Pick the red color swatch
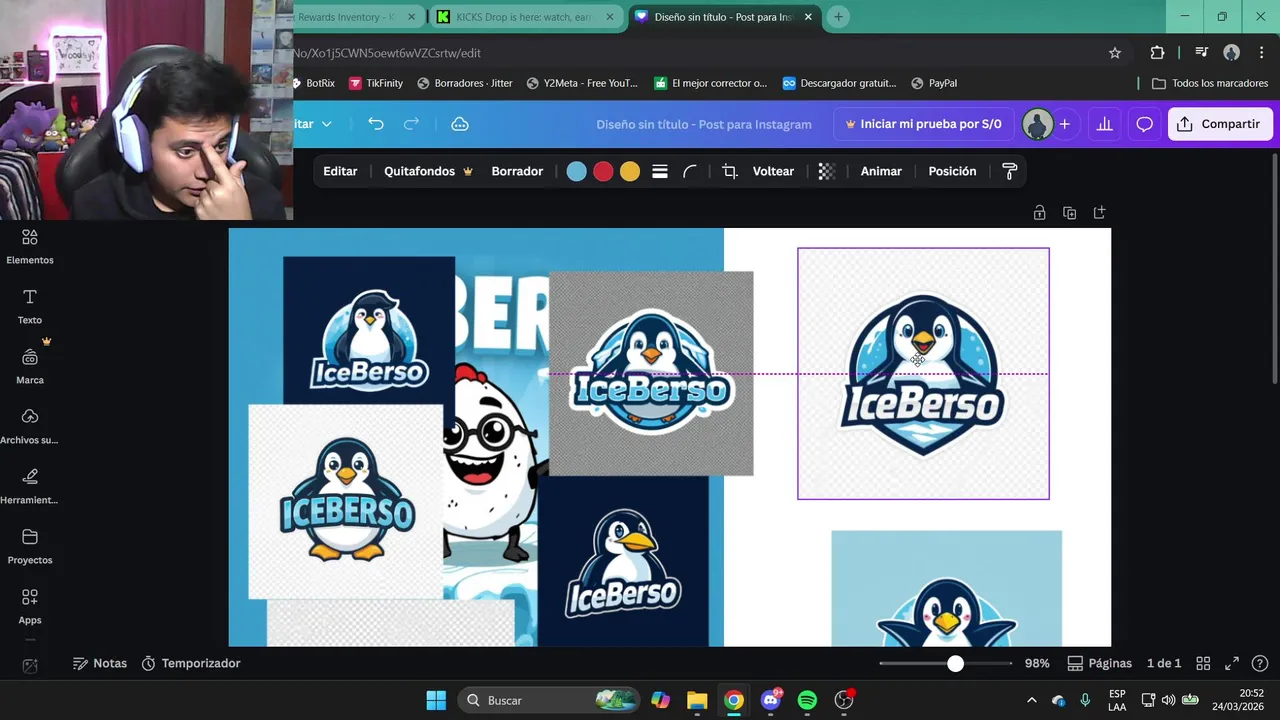1280x720 pixels. tap(603, 172)
